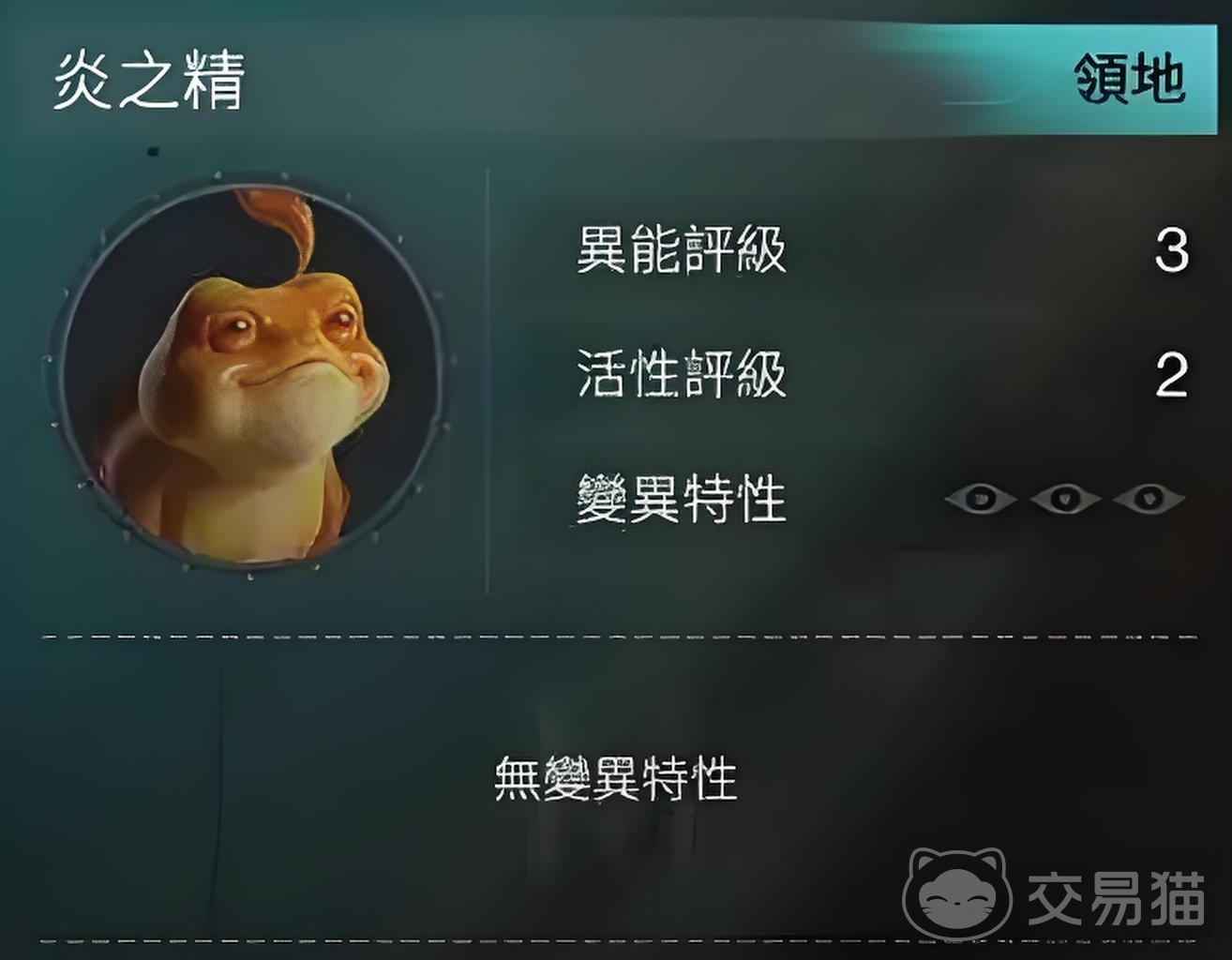
Task: Click the 異能評級 value 3
Action: coord(1171,250)
